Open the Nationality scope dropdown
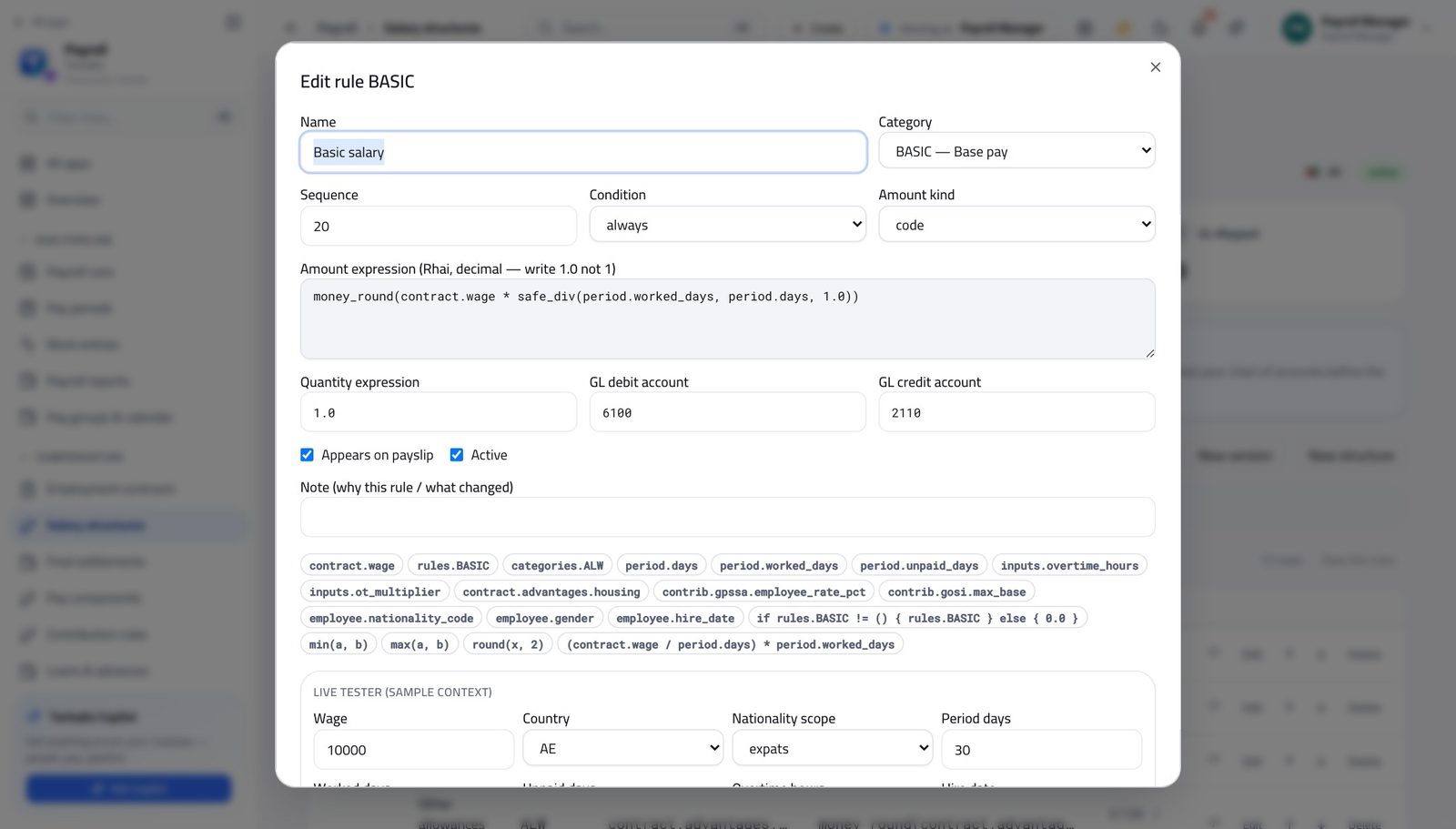The image size is (1456, 829). pyautogui.click(x=833, y=749)
